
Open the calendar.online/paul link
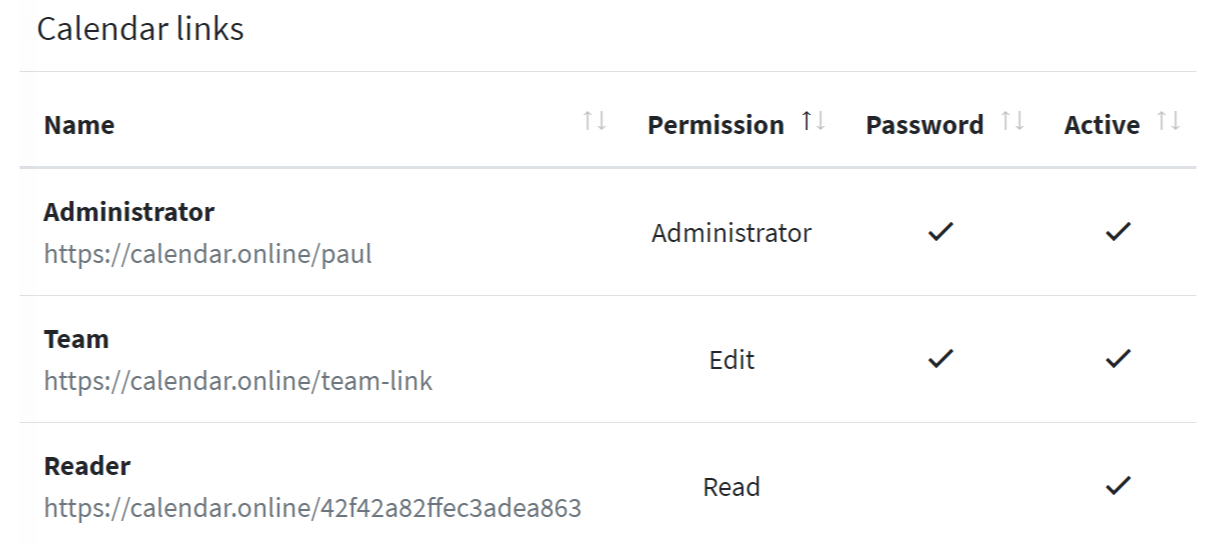tap(208, 254)
